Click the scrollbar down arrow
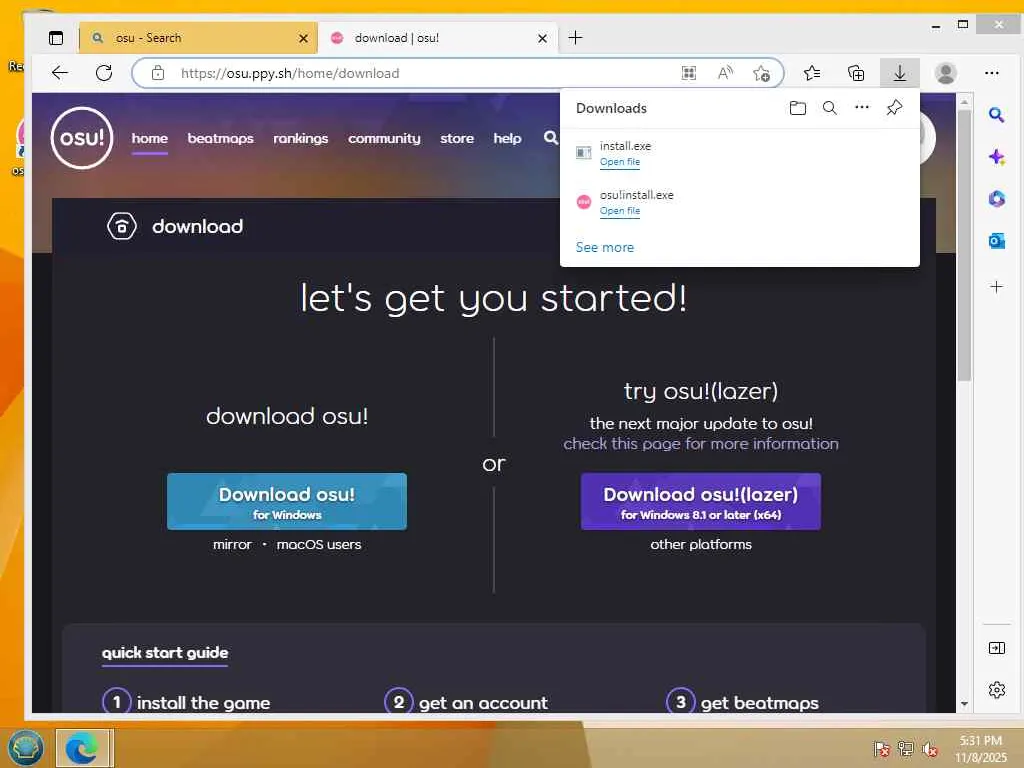The height and width of the screenshot is (768, 1024). click(x=964, y=704)
